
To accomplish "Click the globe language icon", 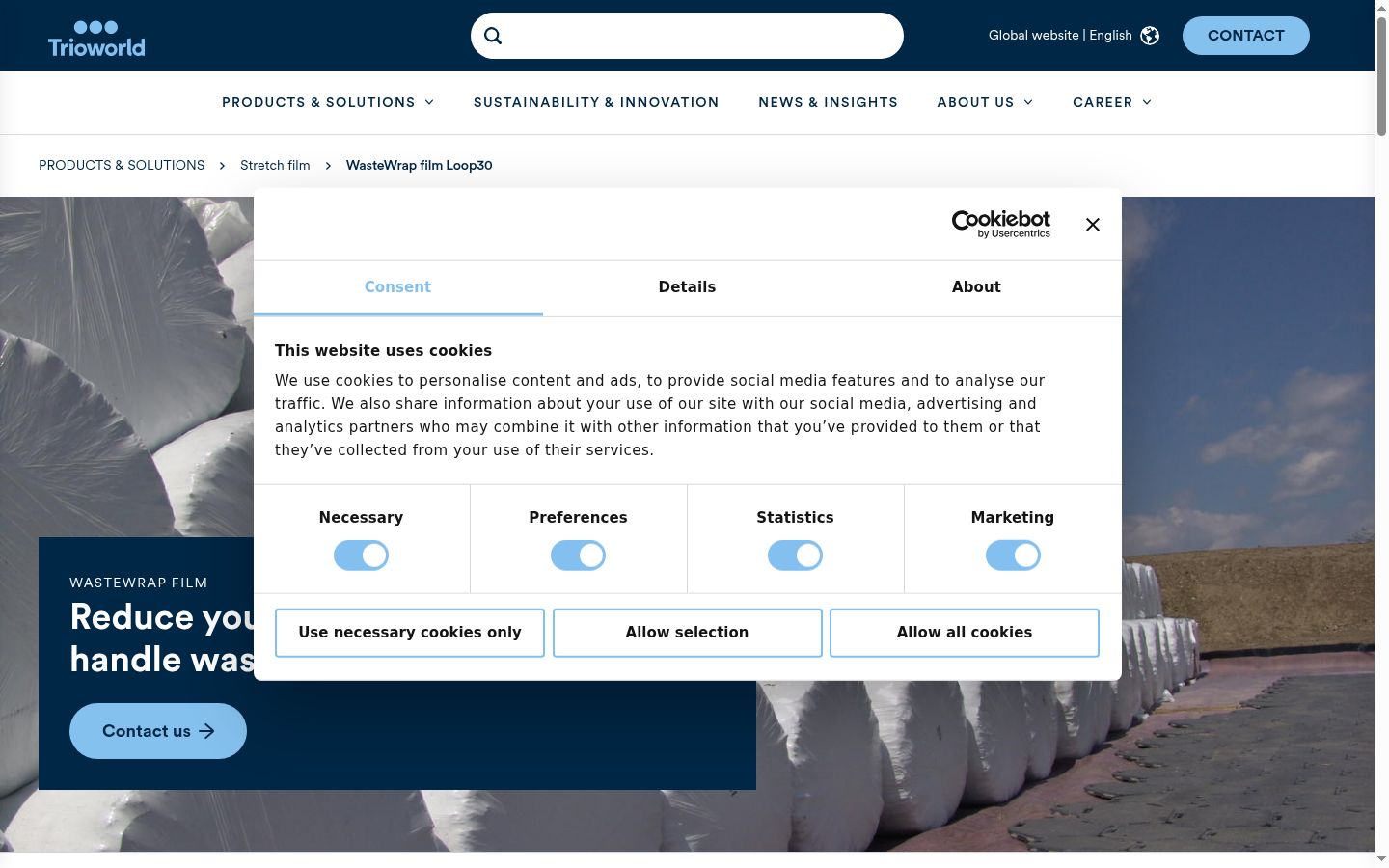I will (x=1150, y=36).
